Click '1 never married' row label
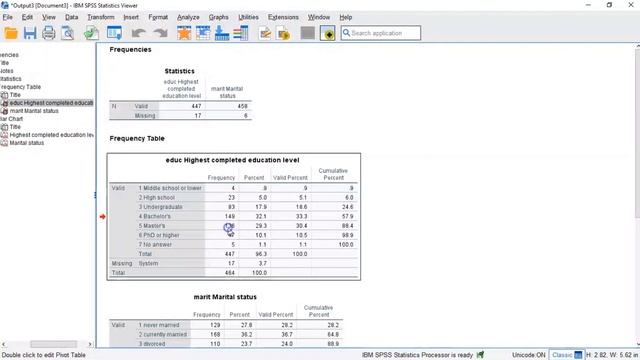The width and height of the screenshot is (640, 360). coord(158,325)
